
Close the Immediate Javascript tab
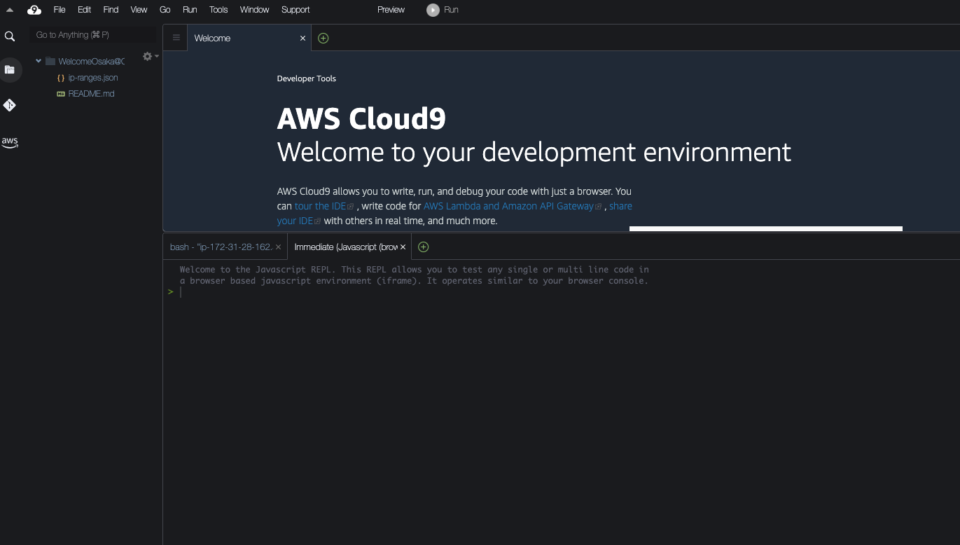[403, 247]
